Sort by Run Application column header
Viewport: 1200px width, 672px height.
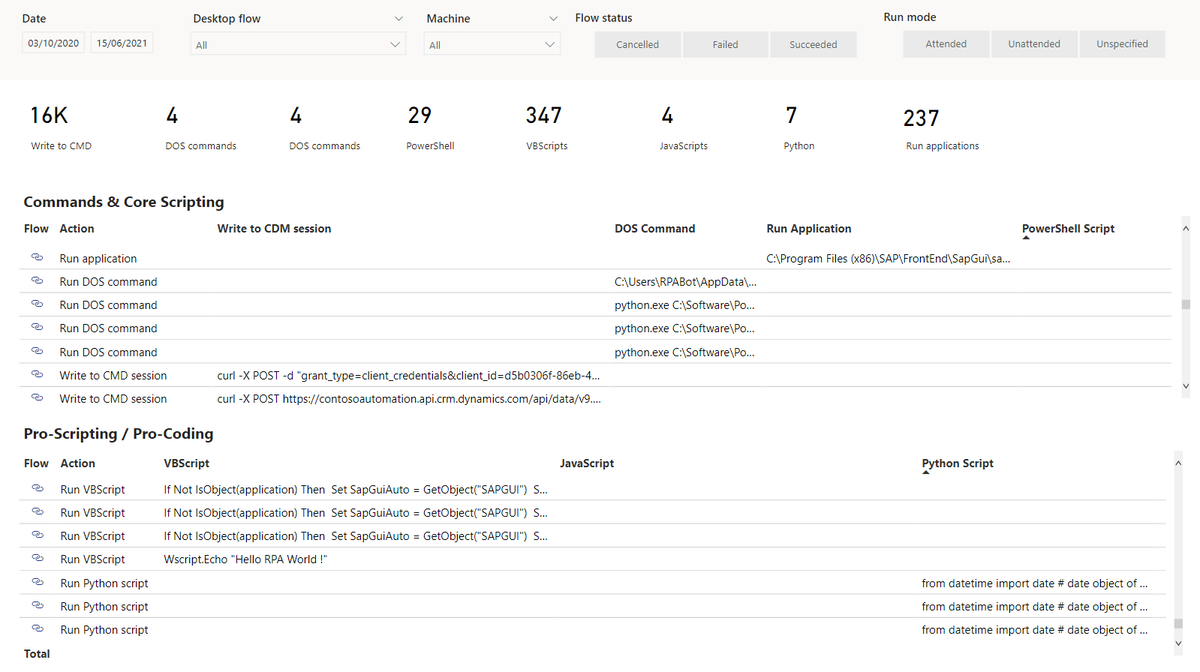(x=809, y=228)
